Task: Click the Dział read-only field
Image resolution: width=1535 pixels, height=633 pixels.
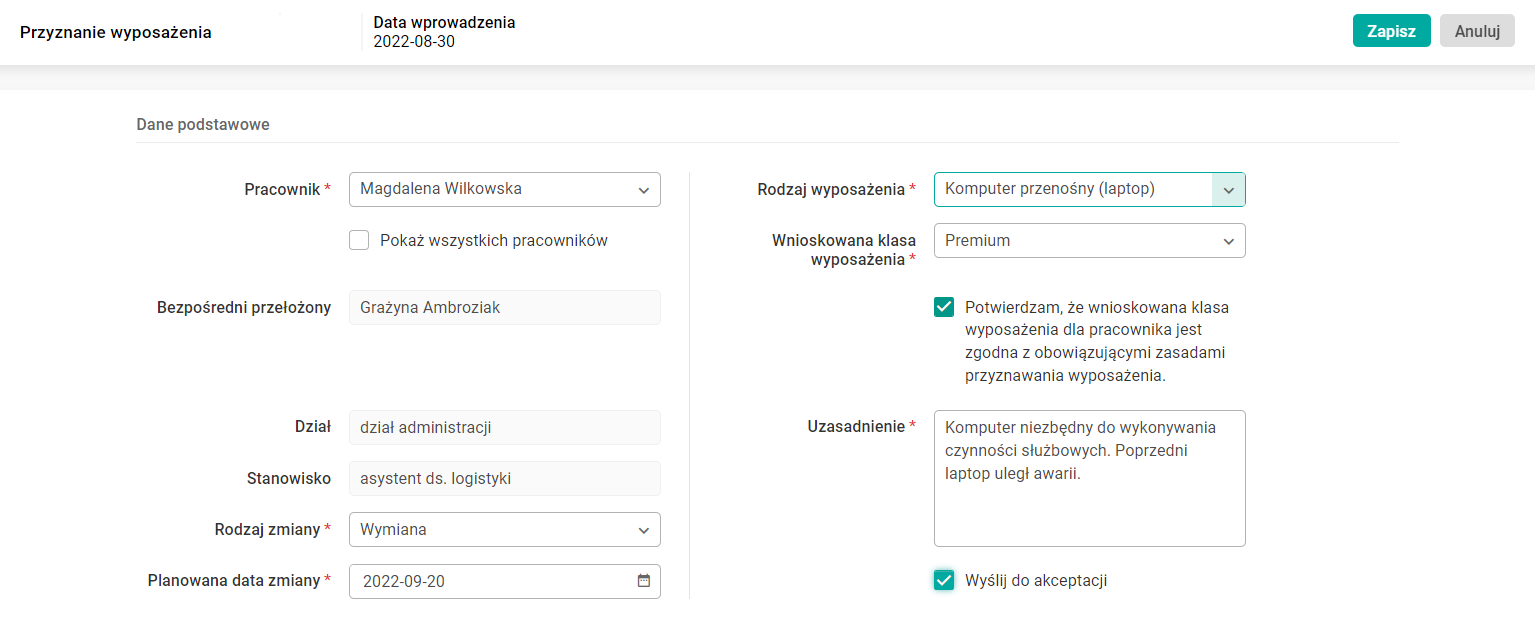Action: pyautogui.click(x=504, y=428)
